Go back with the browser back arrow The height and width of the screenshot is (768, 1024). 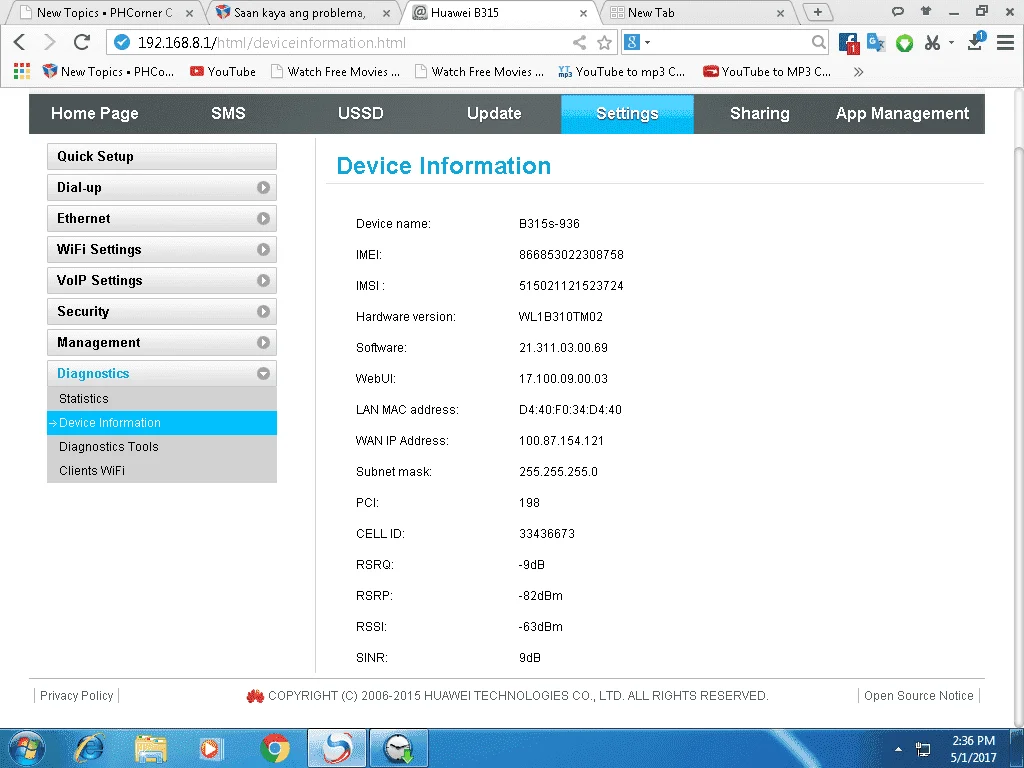coord(20,42)
